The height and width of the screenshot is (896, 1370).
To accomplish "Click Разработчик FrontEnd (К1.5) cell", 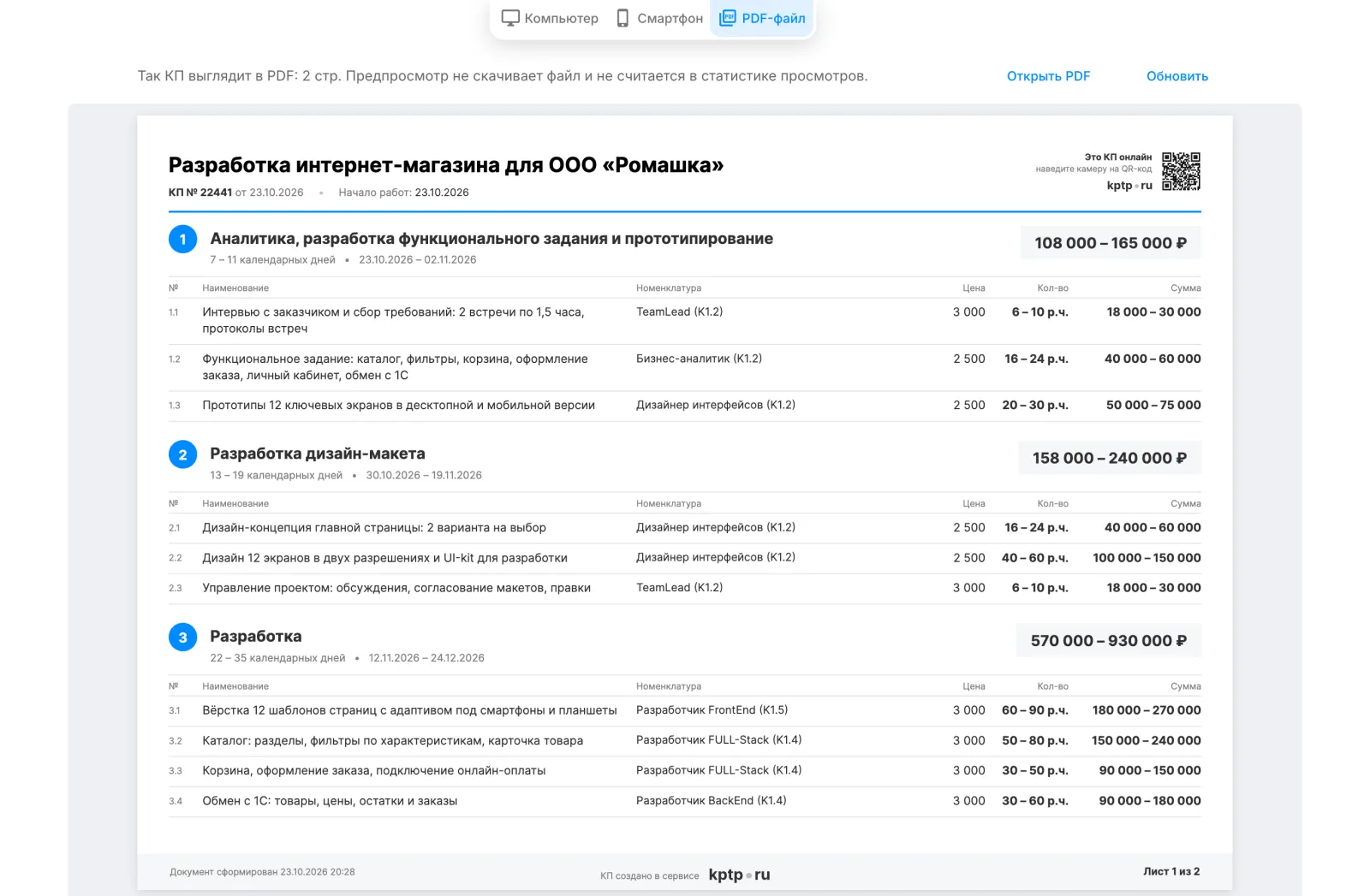I will coord(712,710).
